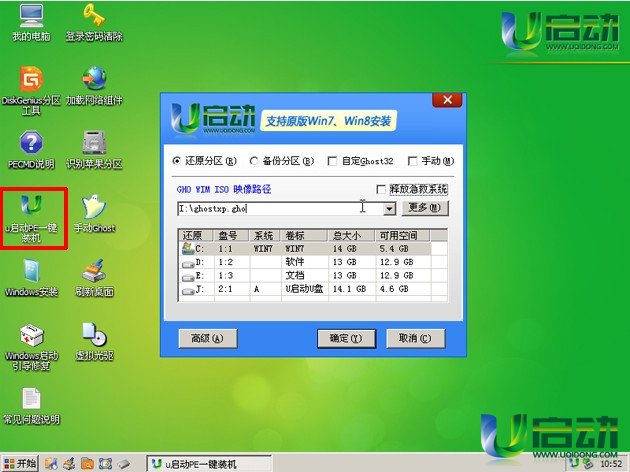
Task: Select 还原分区 radio button
Action: (178, 161)
